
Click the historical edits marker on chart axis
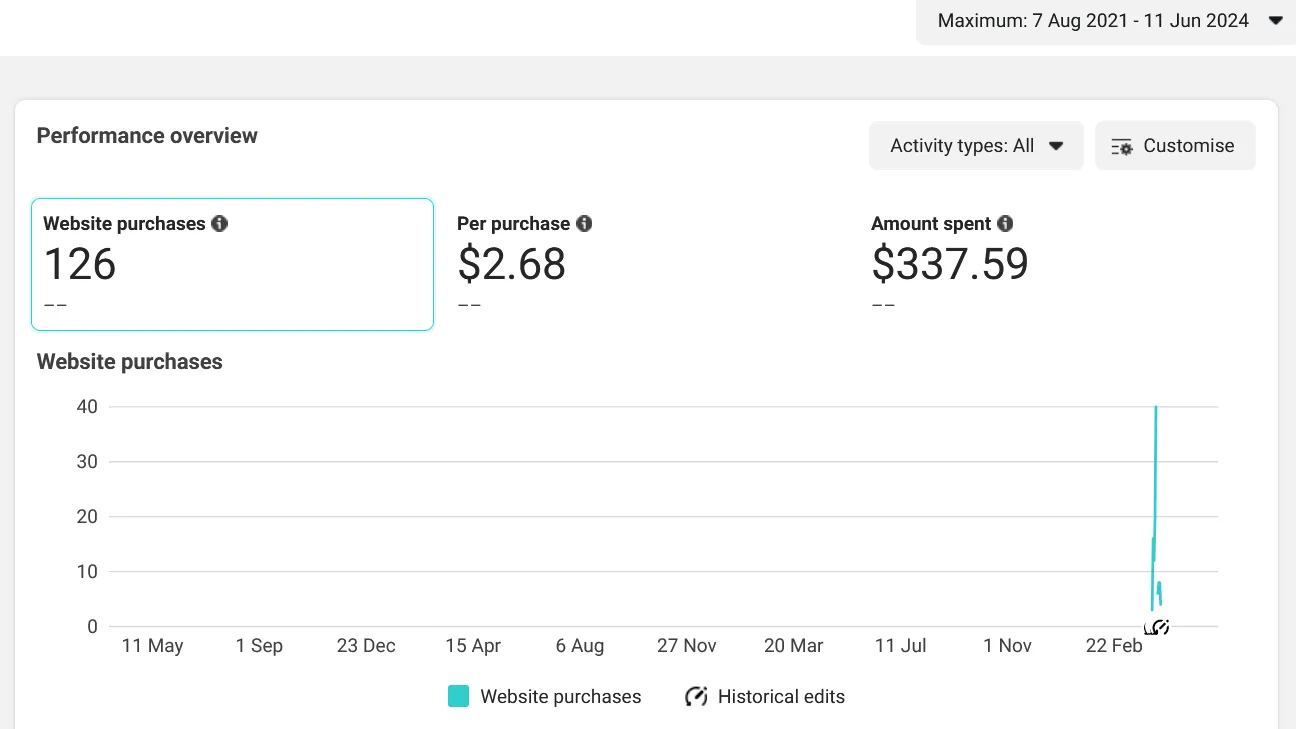[x=1158, y=628]
